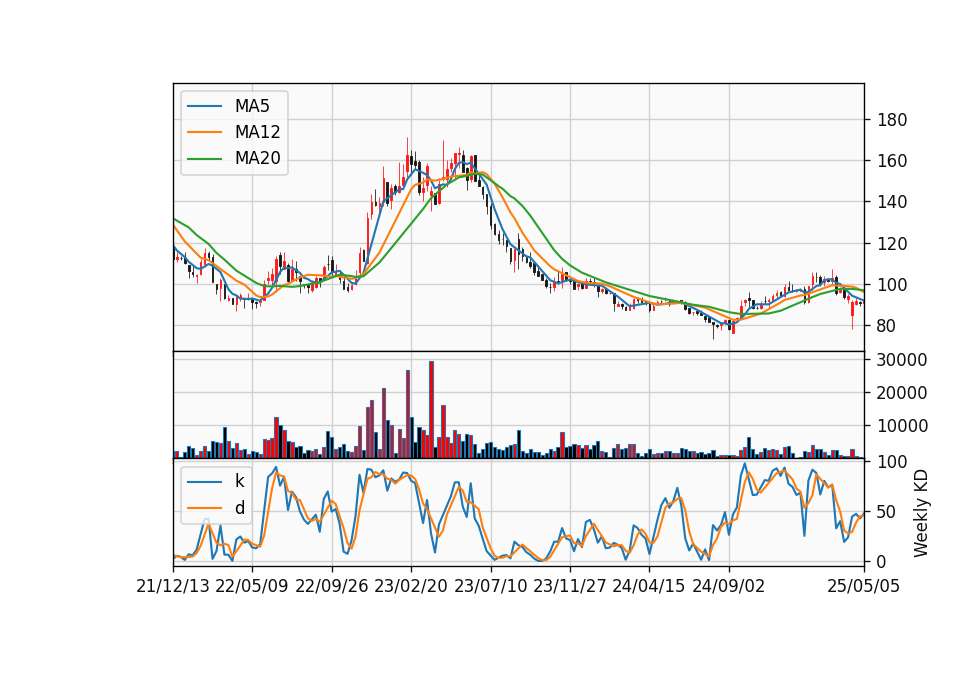This screenshot has width=960, height=690.
Task: Click the MA12 legend label
Action: (257, 132)
